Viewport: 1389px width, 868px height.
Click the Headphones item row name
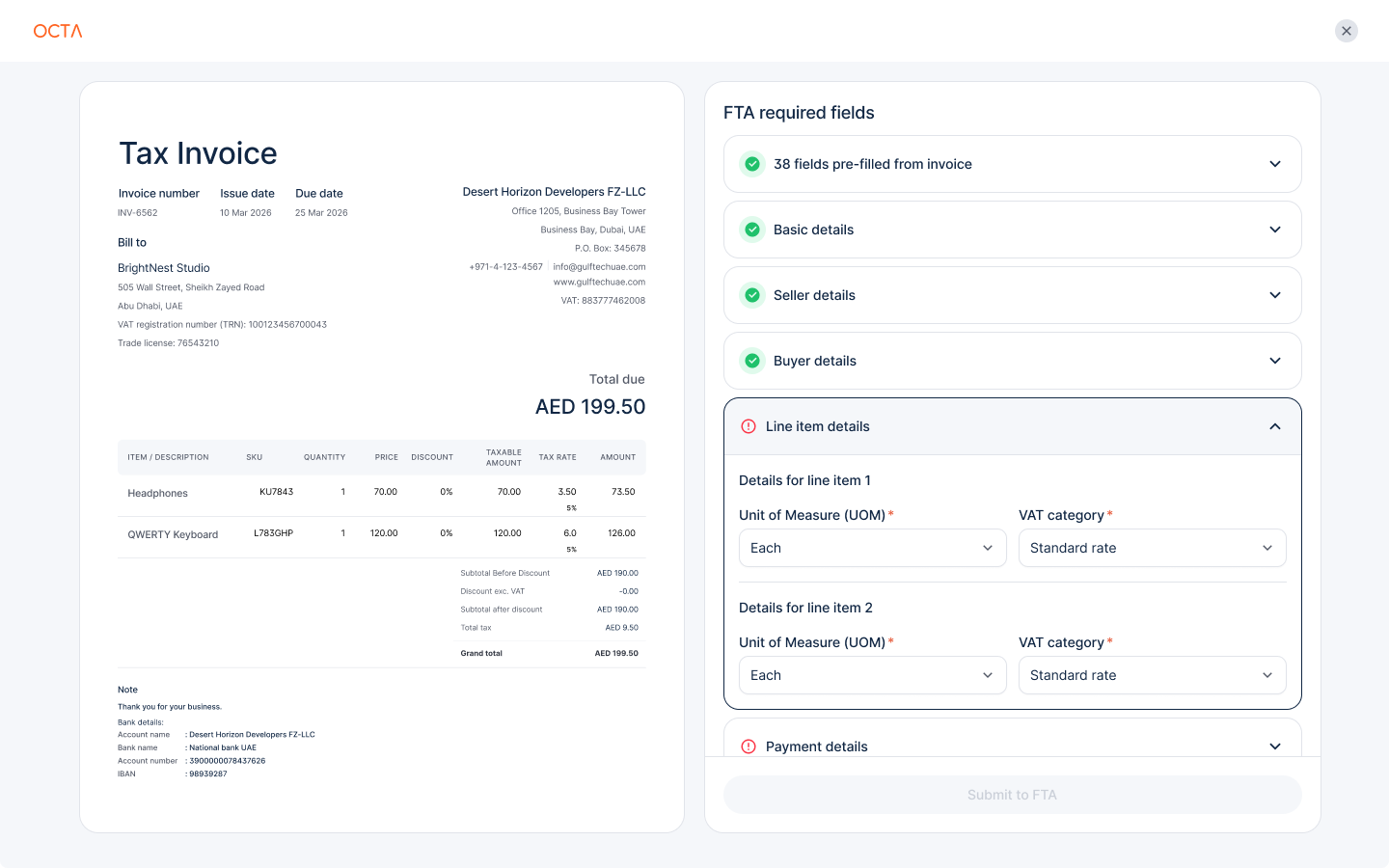[x=158, y=494]
